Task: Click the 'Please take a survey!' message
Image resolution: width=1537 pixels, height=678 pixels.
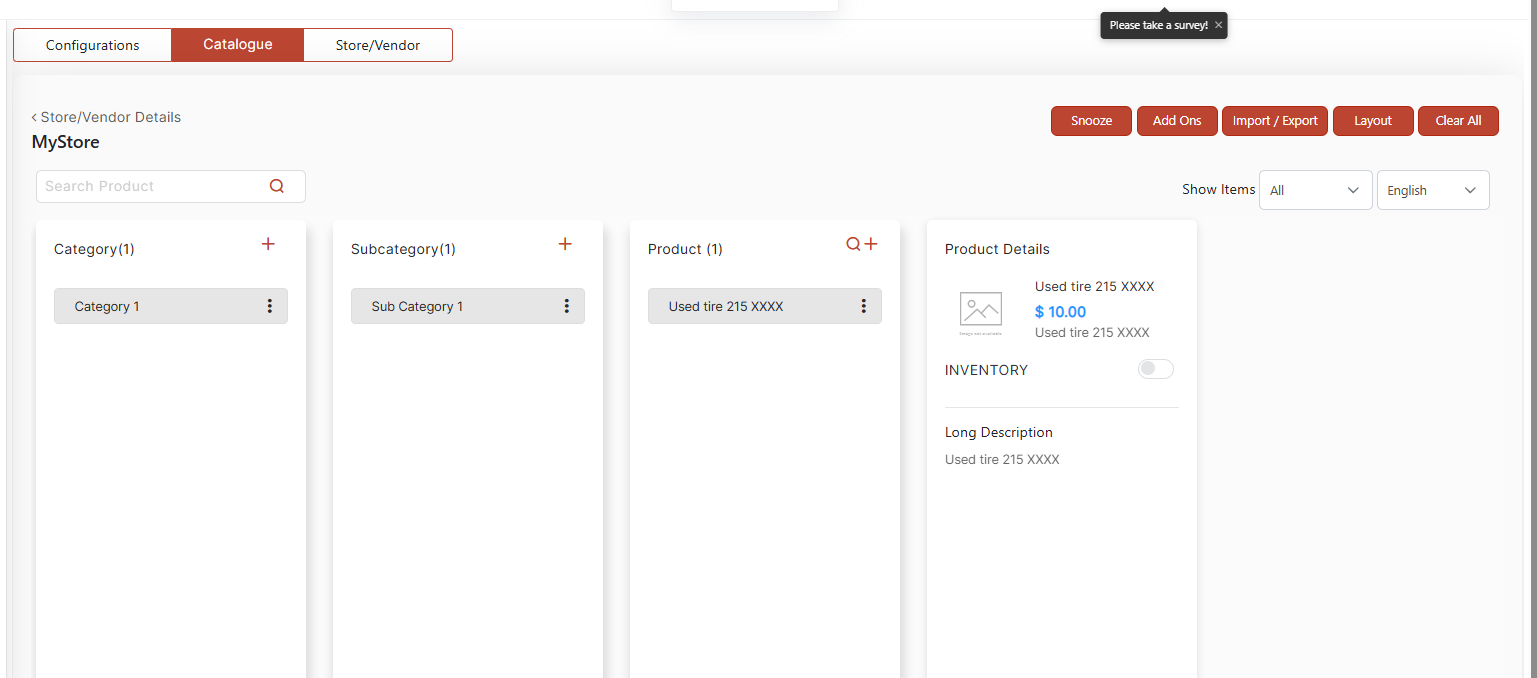Action: (x=1158, y=25)
